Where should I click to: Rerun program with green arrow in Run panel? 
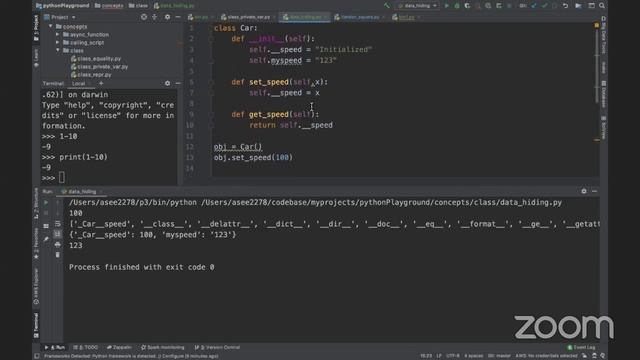[46, 202]
